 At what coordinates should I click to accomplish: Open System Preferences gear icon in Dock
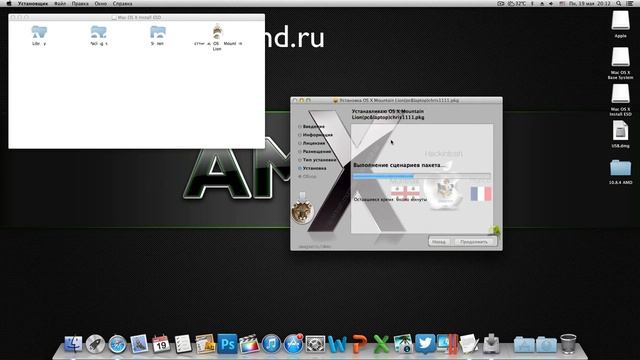coord(315,344)
